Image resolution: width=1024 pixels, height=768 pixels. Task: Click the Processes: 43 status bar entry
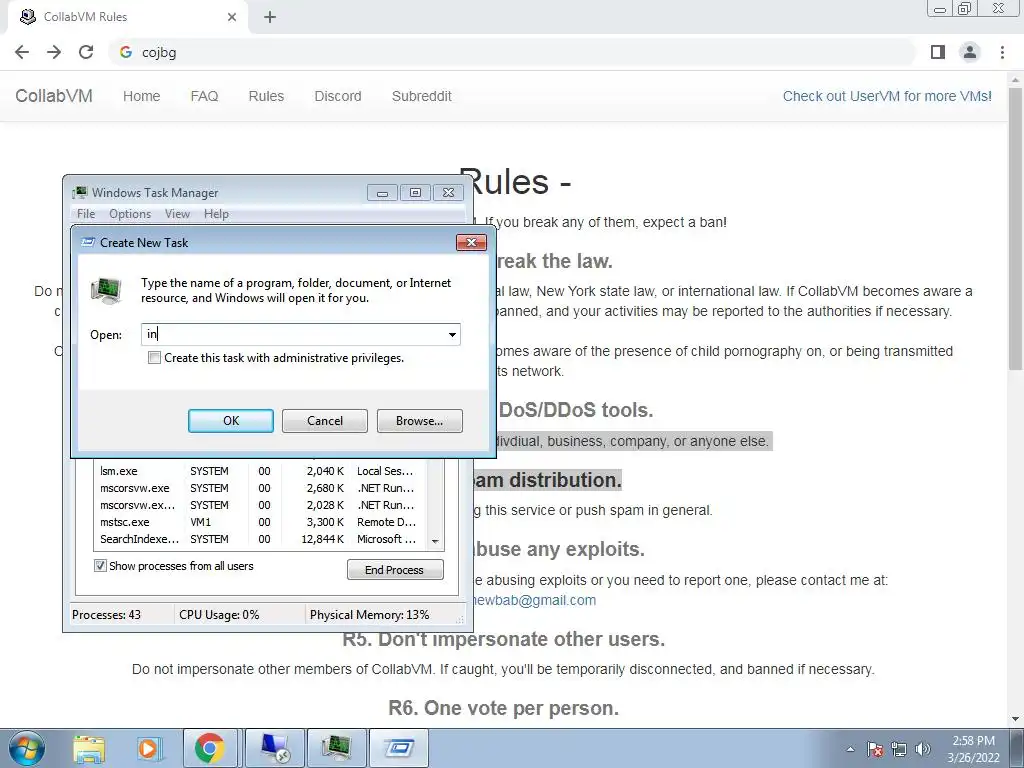(106, 615)
